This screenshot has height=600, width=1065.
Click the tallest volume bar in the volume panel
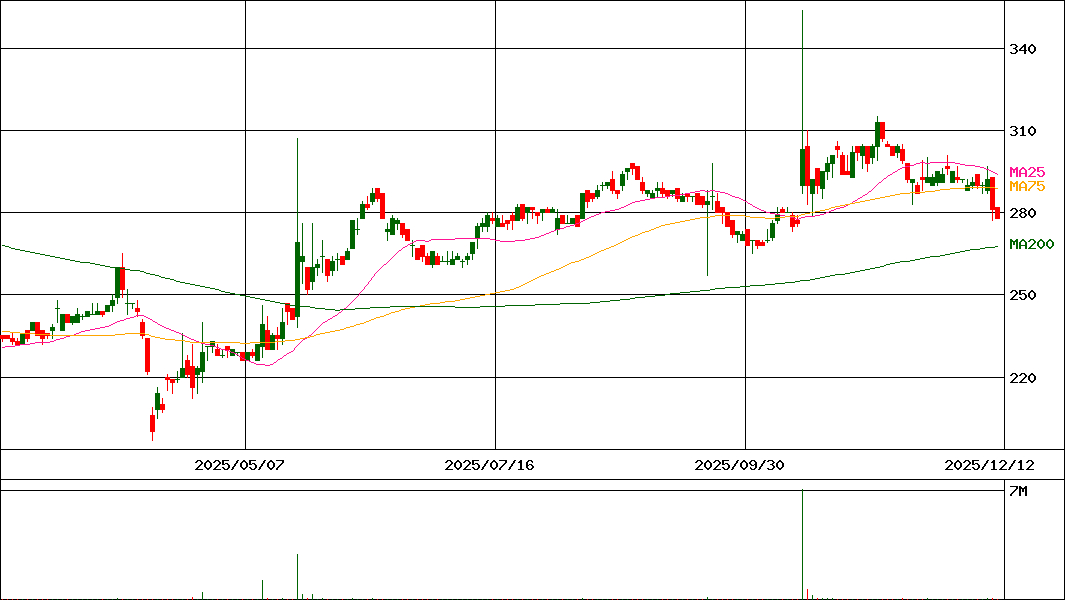click(802, 545)
